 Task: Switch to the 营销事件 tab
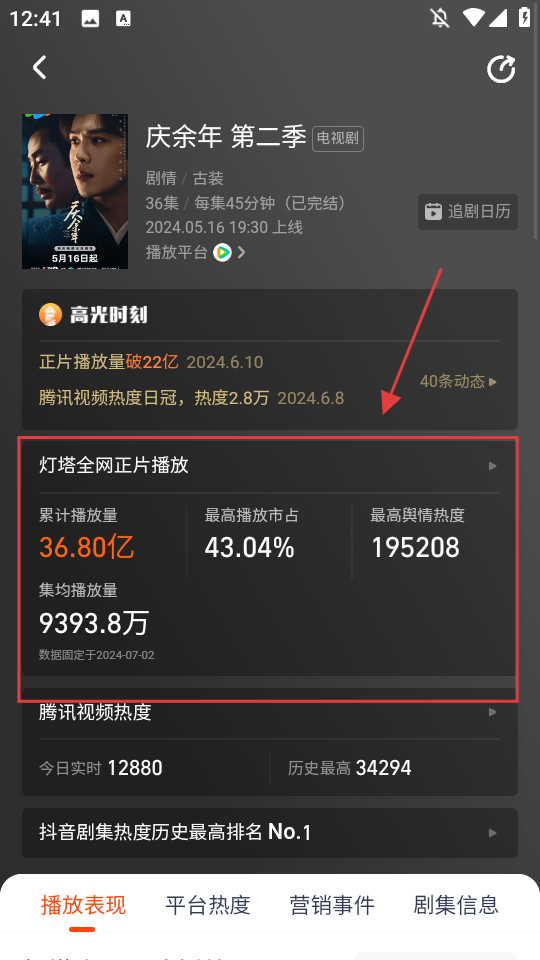click(332, 905)
